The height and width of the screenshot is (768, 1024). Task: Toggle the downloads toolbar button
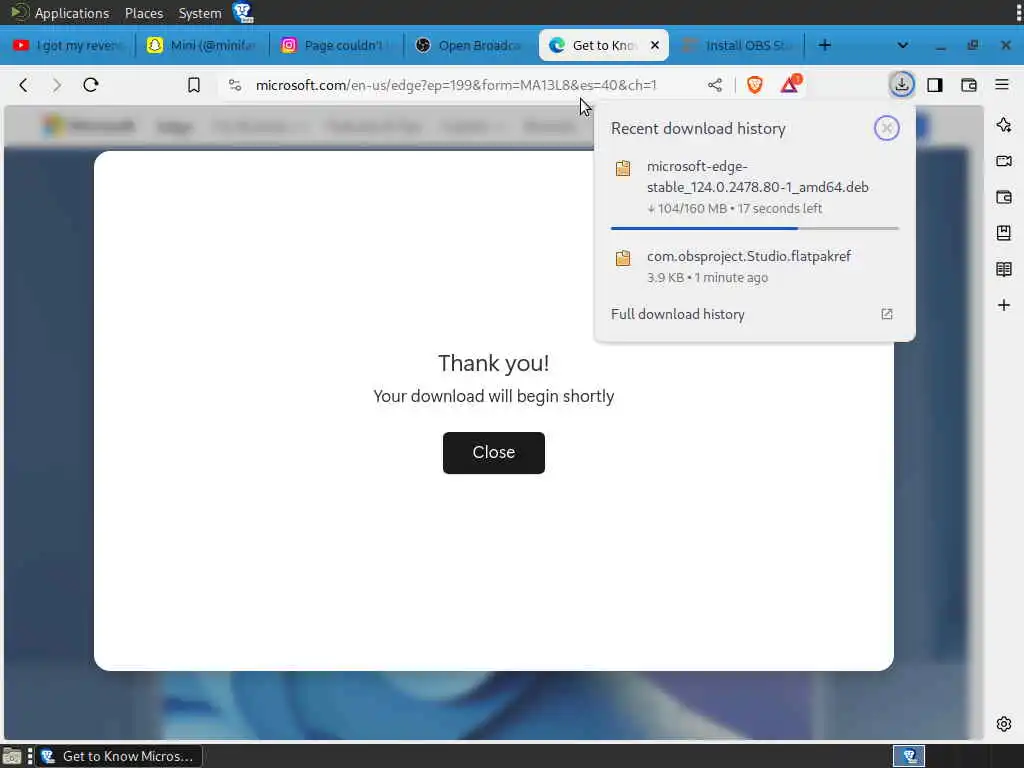click(902, 85)
